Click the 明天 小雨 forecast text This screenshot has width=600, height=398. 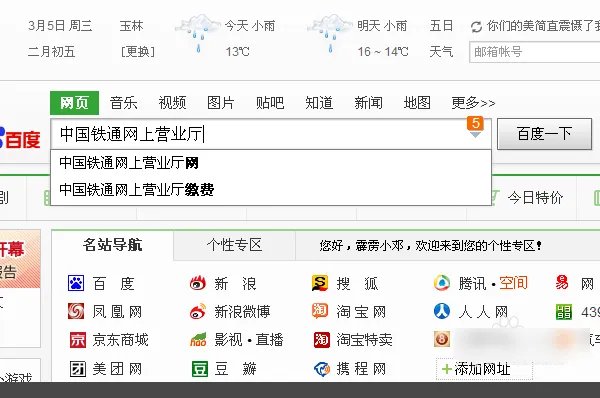[382, 26]
